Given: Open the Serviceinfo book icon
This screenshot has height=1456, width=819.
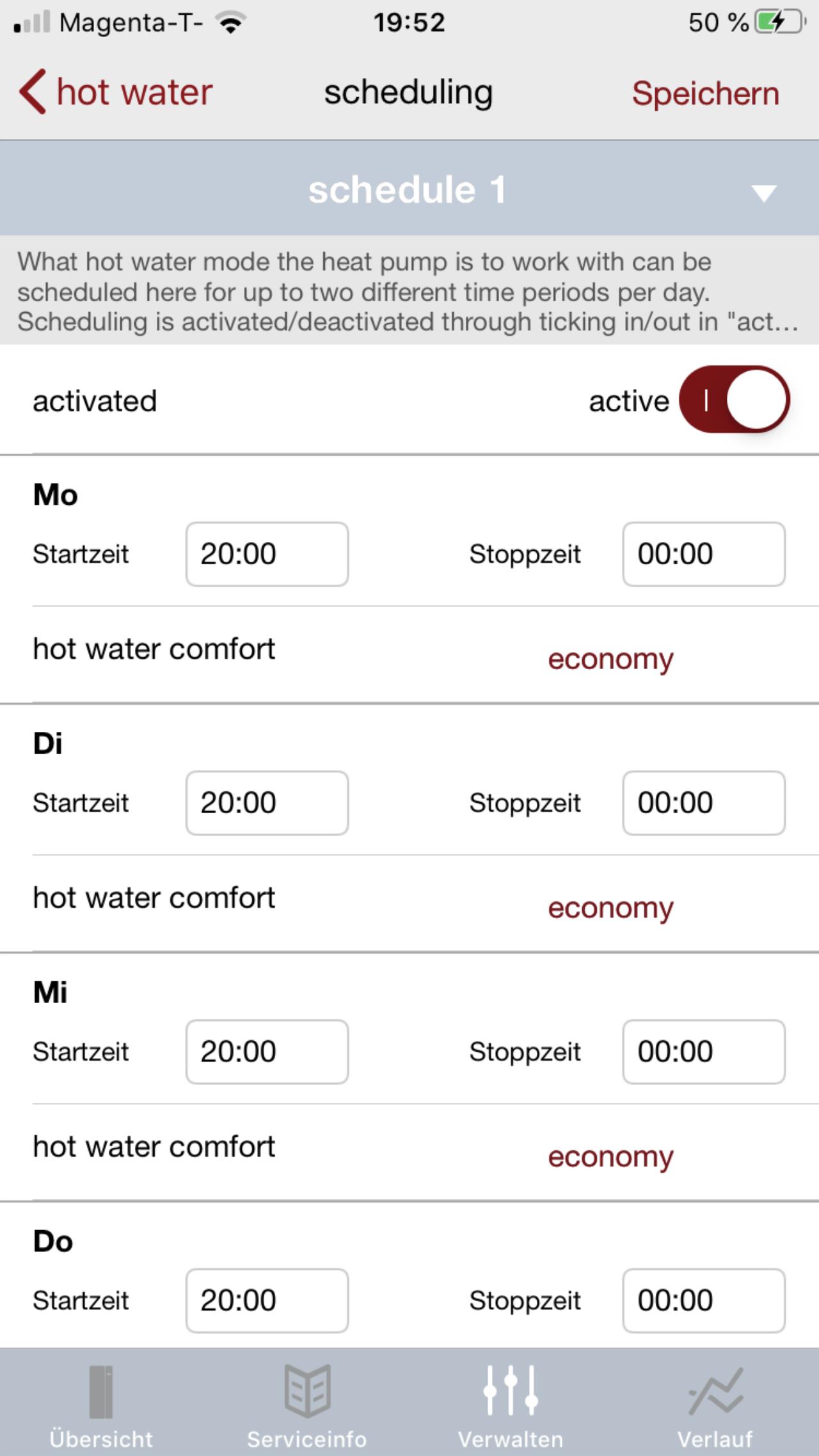Looking at the screenshot, I should click(x=308, y=1391).
